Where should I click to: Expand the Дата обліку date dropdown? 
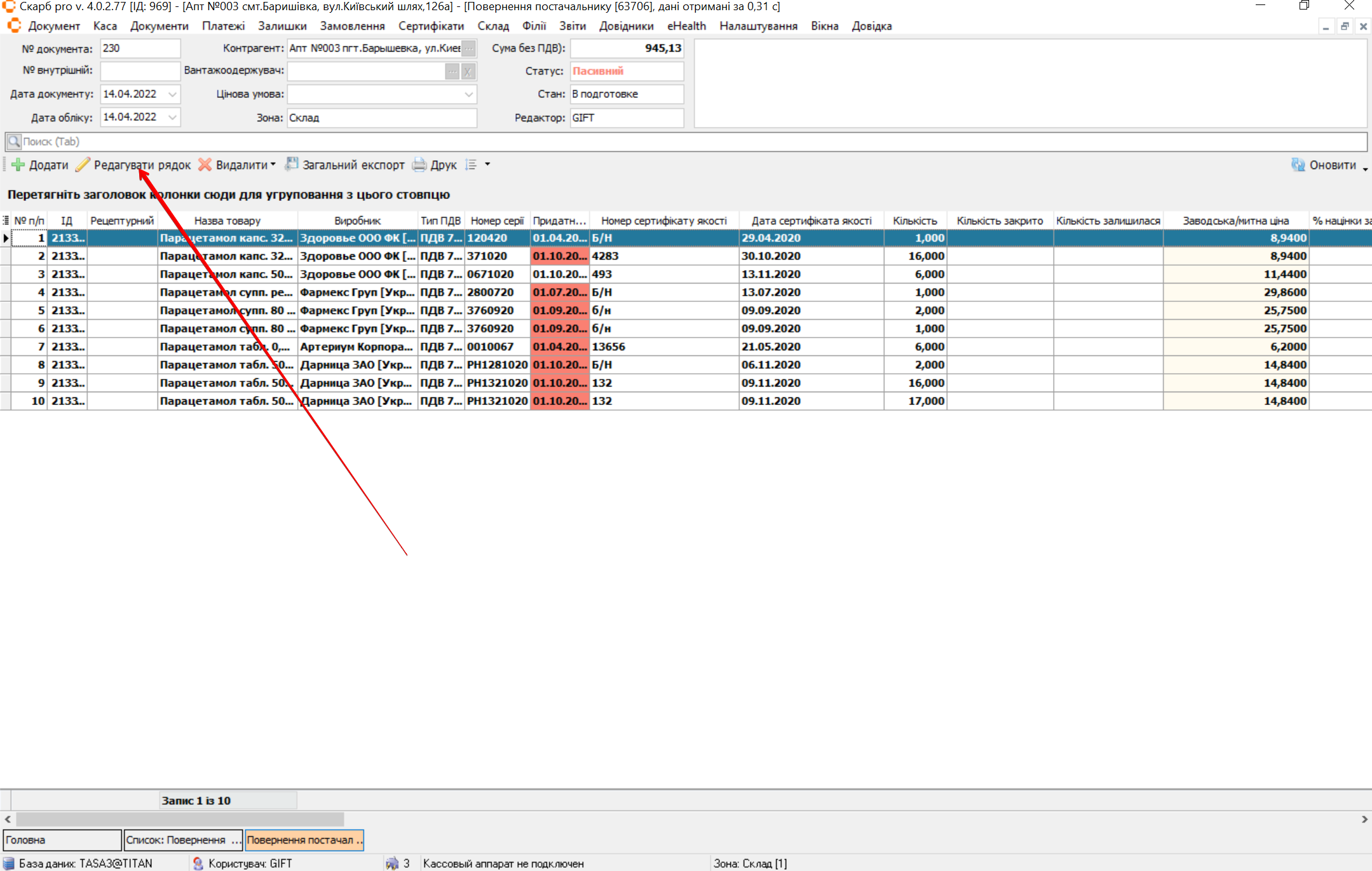pyautogui.click(x=172, y=117)
